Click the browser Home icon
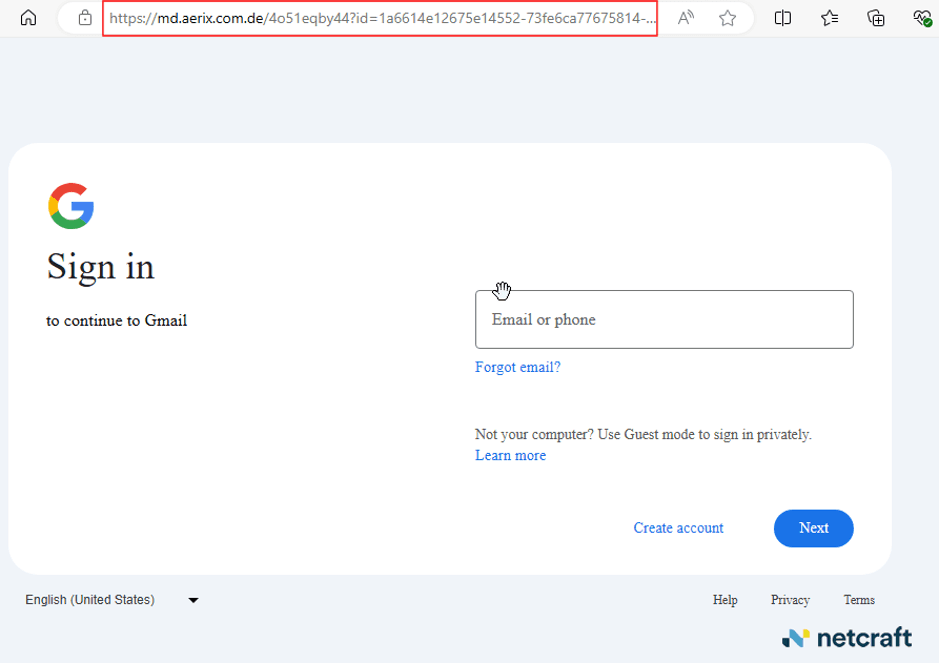The height and width of the screenshot is (664, 940). (28, 18)
